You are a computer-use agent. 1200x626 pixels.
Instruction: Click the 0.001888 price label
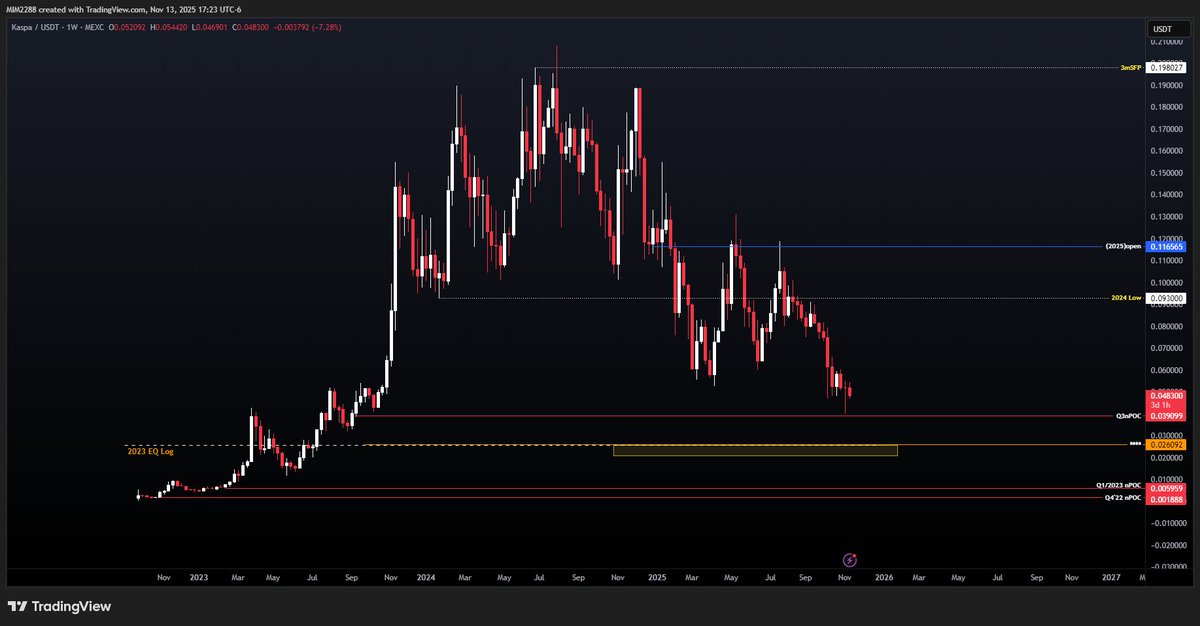[x=1165, y=498]
